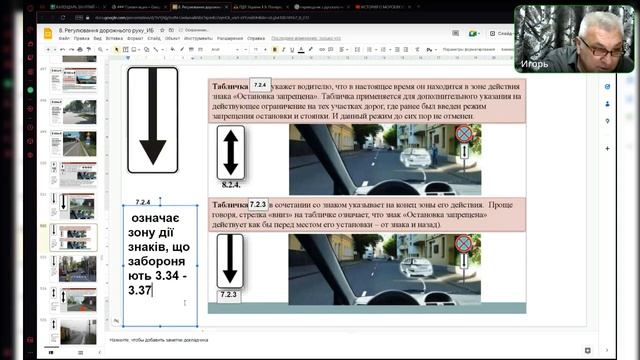Insert a link
The height and width of the screenshot is (360, 640).
(322, 49)
